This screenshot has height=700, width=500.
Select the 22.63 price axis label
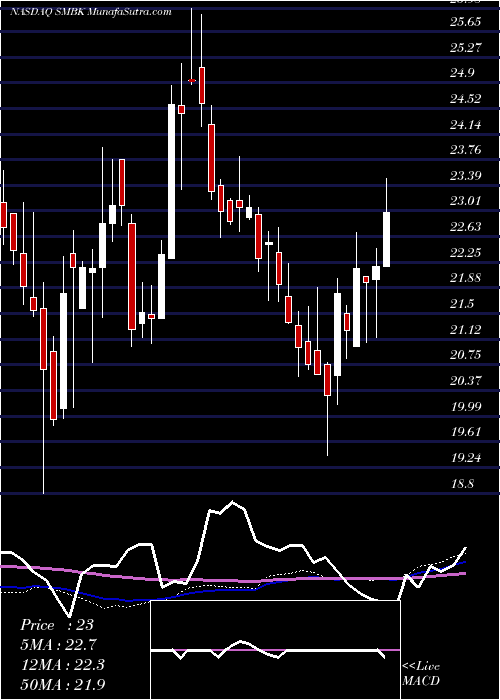point(465,227)
